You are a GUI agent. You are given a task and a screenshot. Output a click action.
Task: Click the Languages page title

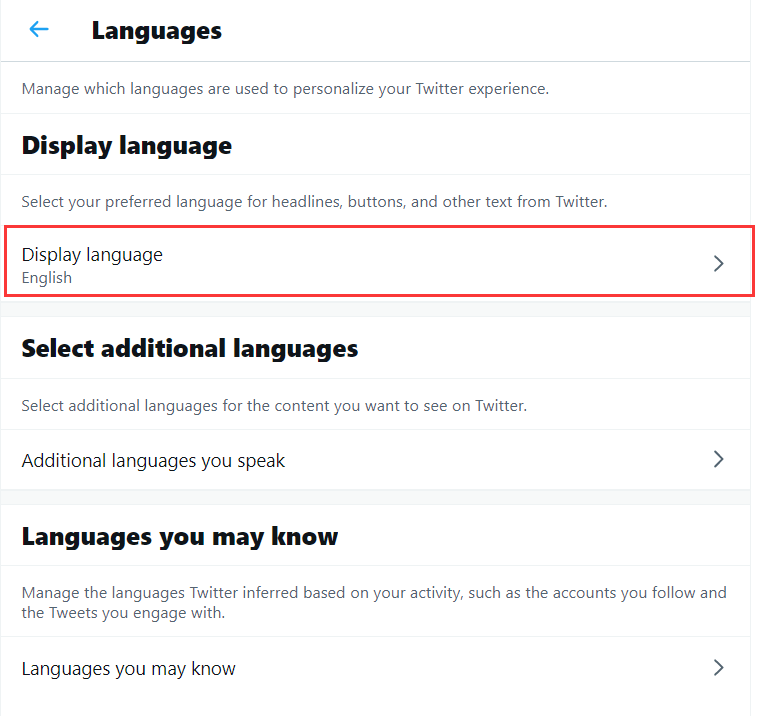(x=157, y=32)
